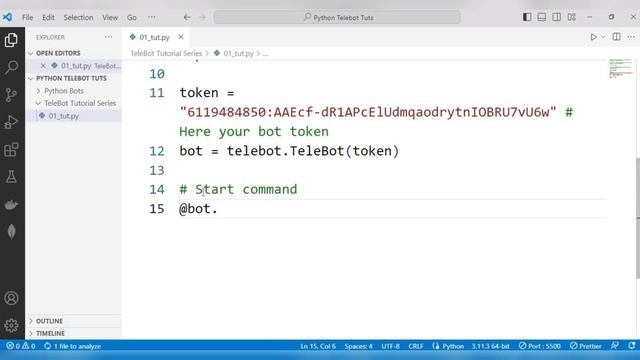The width and height of the screenshot is (640, 360).
Task: Open the Extensions view
Action: 11,149
